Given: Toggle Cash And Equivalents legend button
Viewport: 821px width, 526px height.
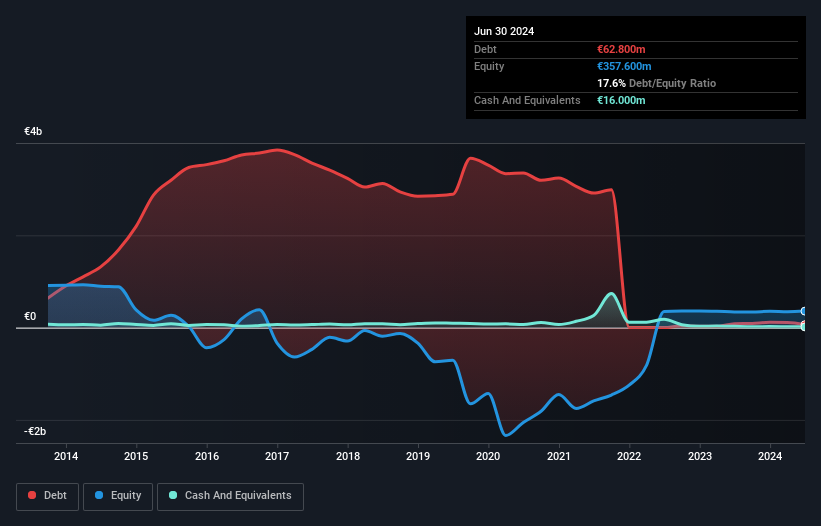Looking at the screenshot, I should pyautogui.click(x=230, y=496).
